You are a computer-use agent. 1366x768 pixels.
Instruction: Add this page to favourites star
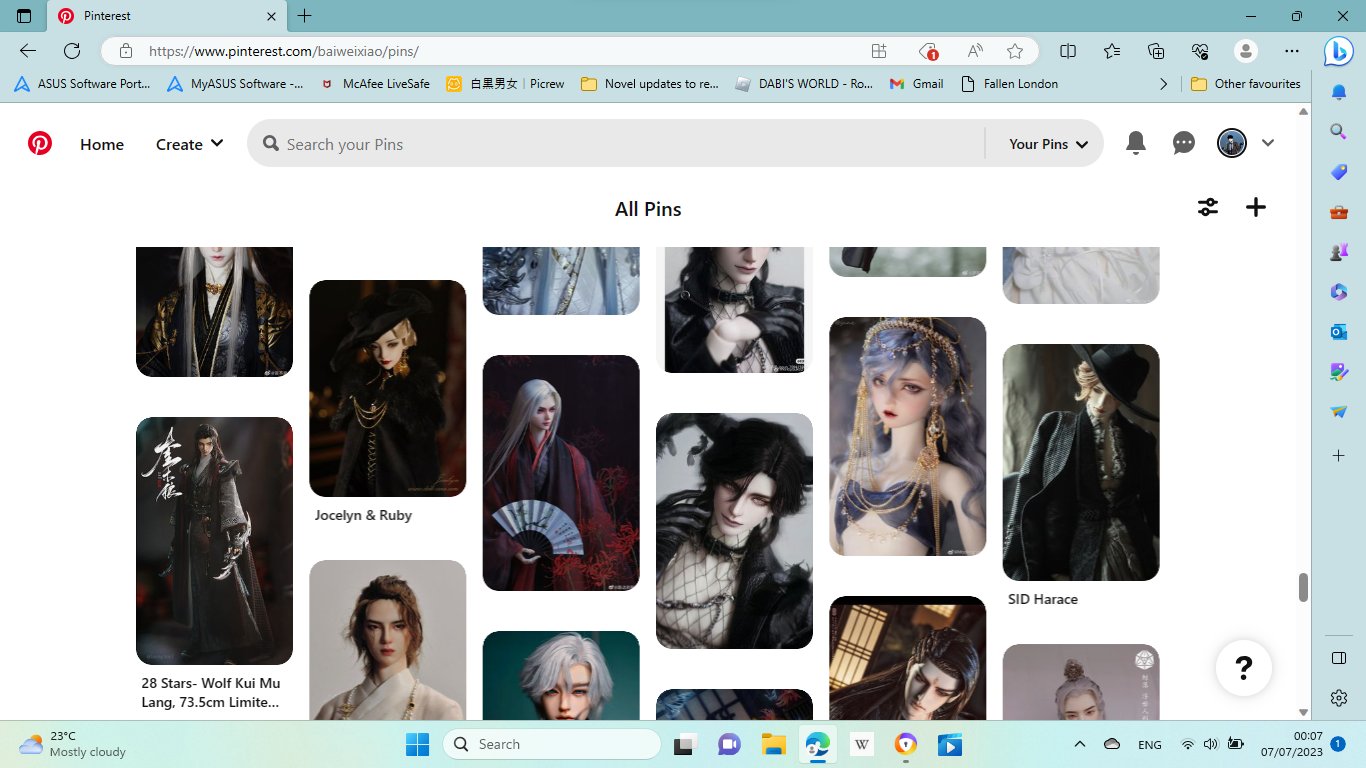tap(1015, 51)
